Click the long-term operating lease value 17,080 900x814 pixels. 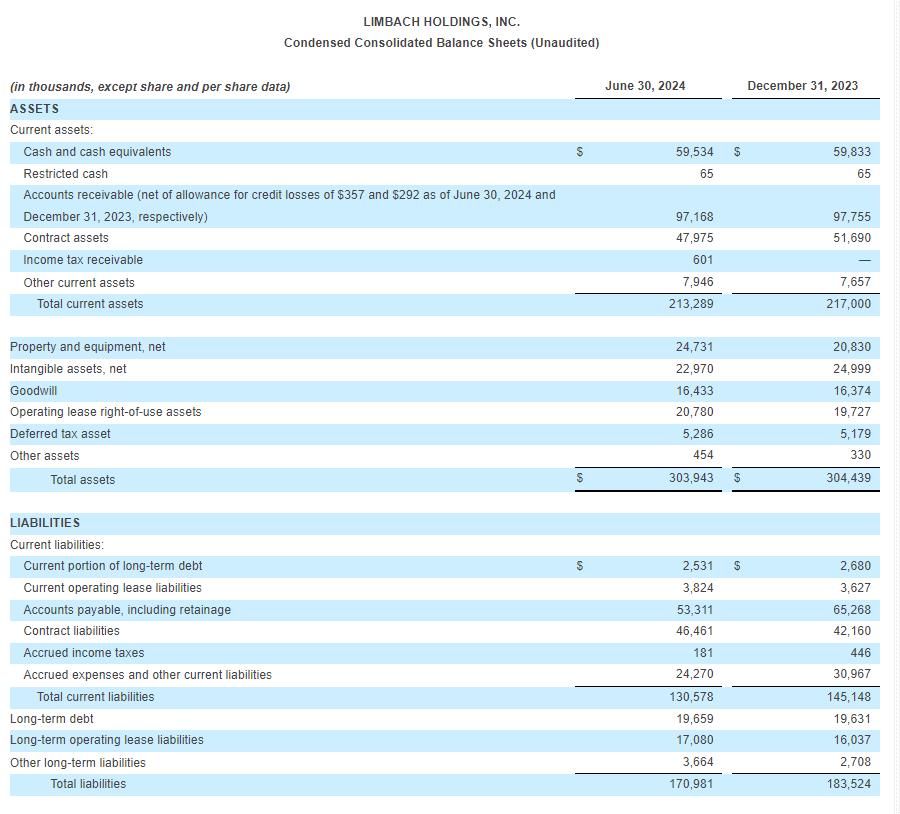click(x=695, y=741)
